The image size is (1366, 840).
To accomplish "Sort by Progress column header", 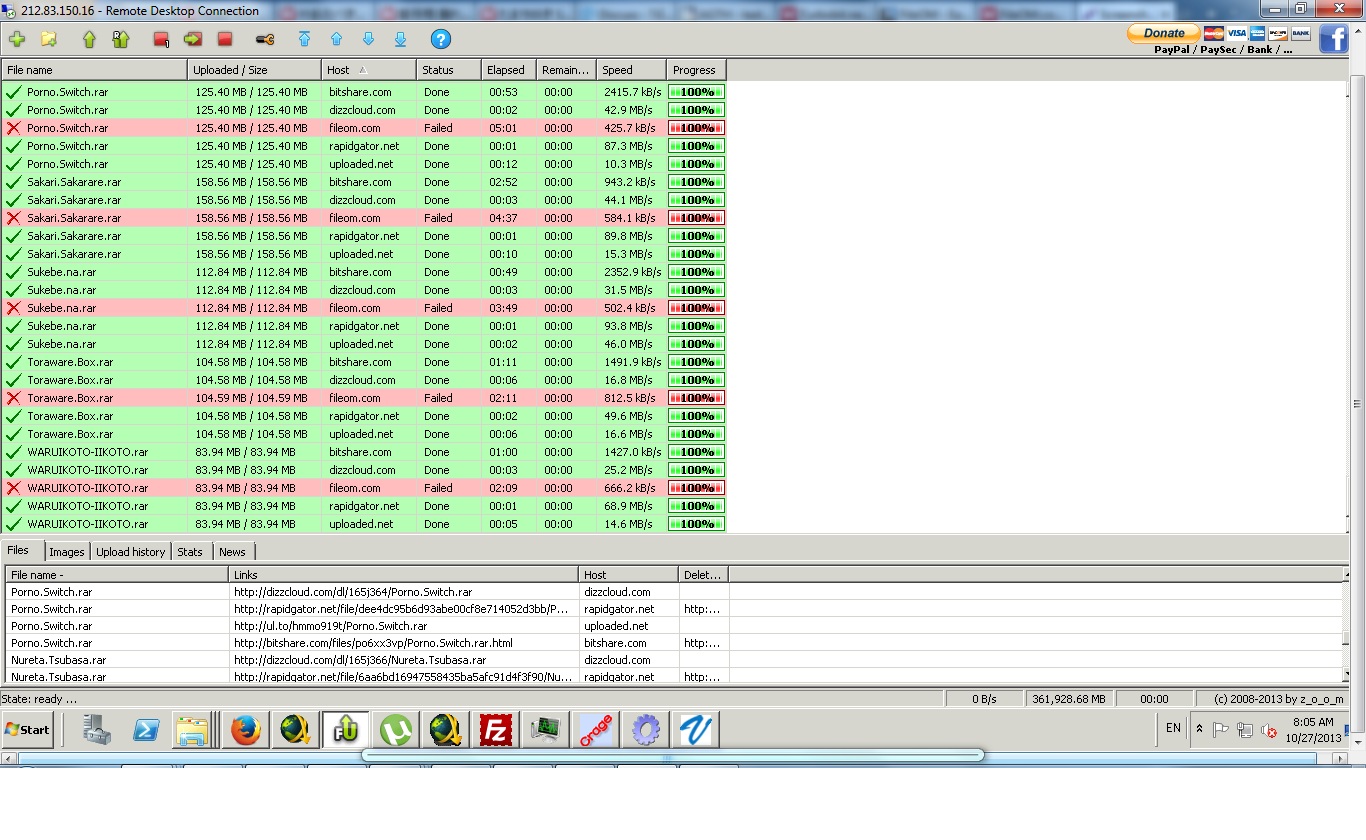I will click(x=696, y=70).
